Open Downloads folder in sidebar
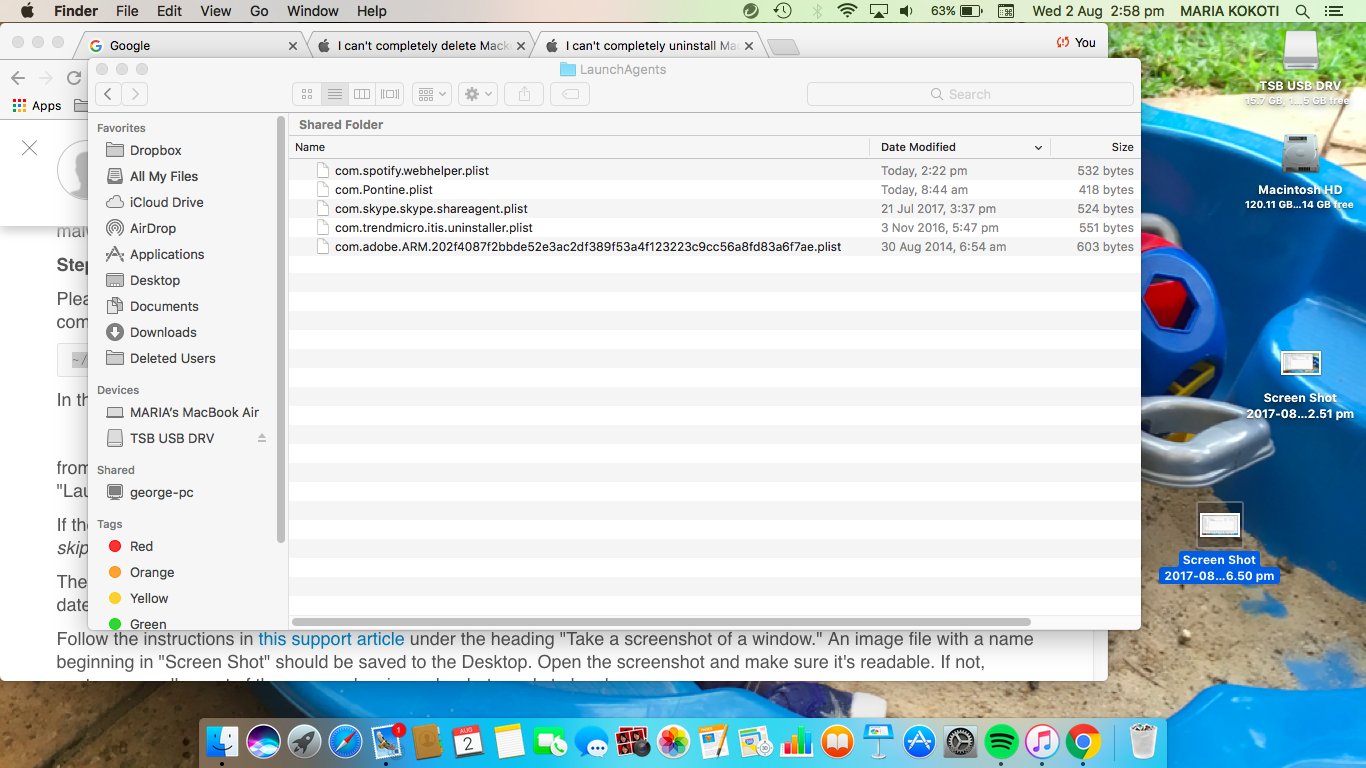Viewport: 1366px width, 768px height. click(163, 332)
